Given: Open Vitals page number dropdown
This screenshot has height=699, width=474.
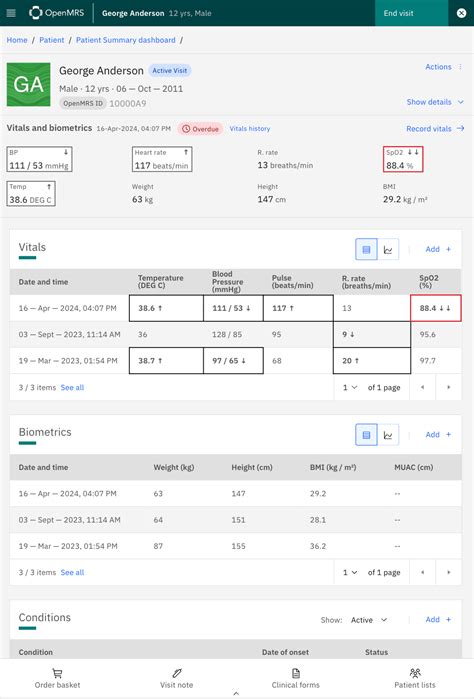Looking at the screenshot, I should (x=350, y=387).
